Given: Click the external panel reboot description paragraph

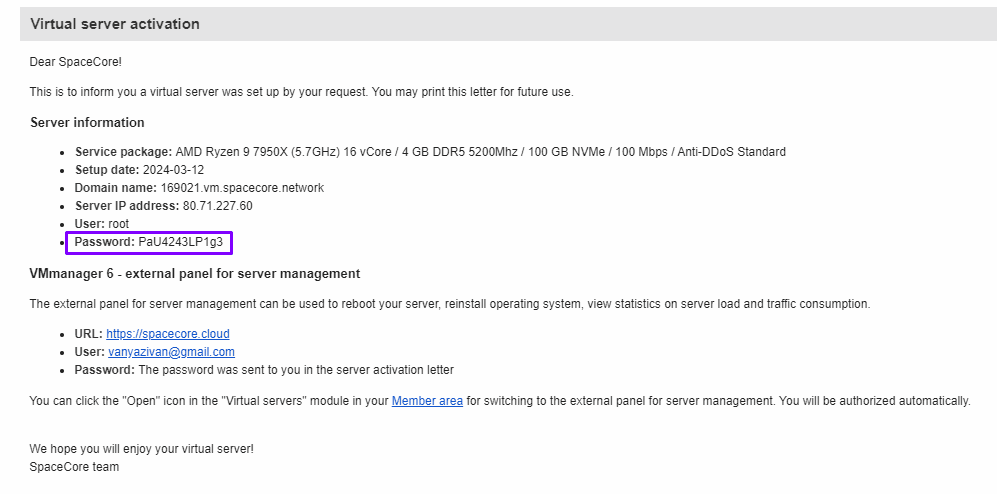Looking at the screenshot, I should tap(449, 304).
